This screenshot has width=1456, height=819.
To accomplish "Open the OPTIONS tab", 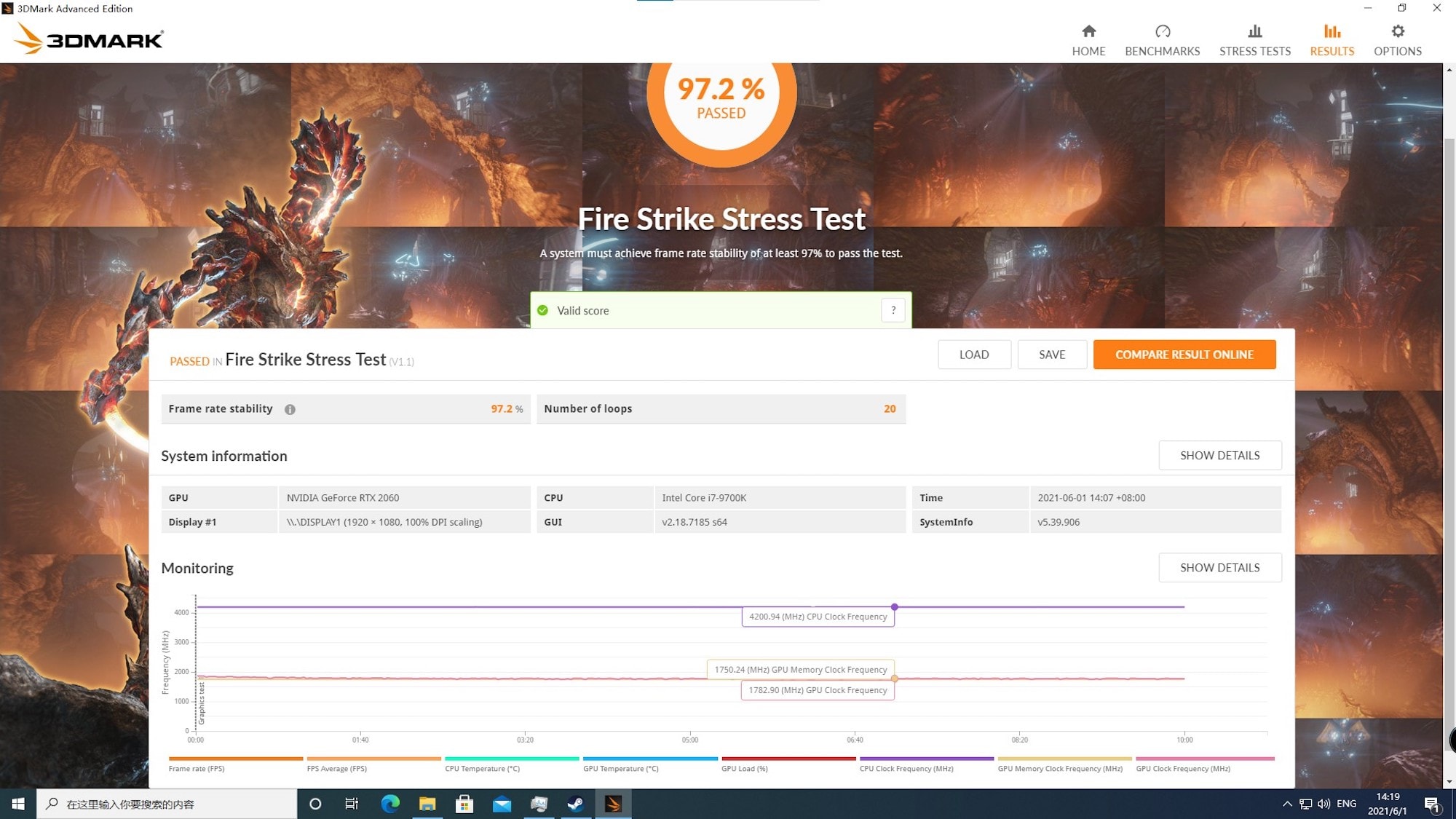I will [x=1397, y=40].
